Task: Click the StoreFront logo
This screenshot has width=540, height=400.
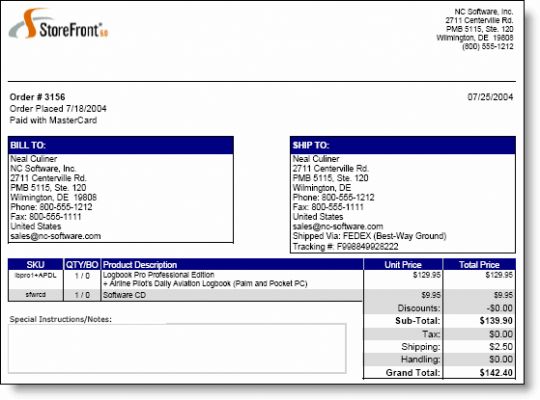Action: pyautogui.click(x=58, y=24)
